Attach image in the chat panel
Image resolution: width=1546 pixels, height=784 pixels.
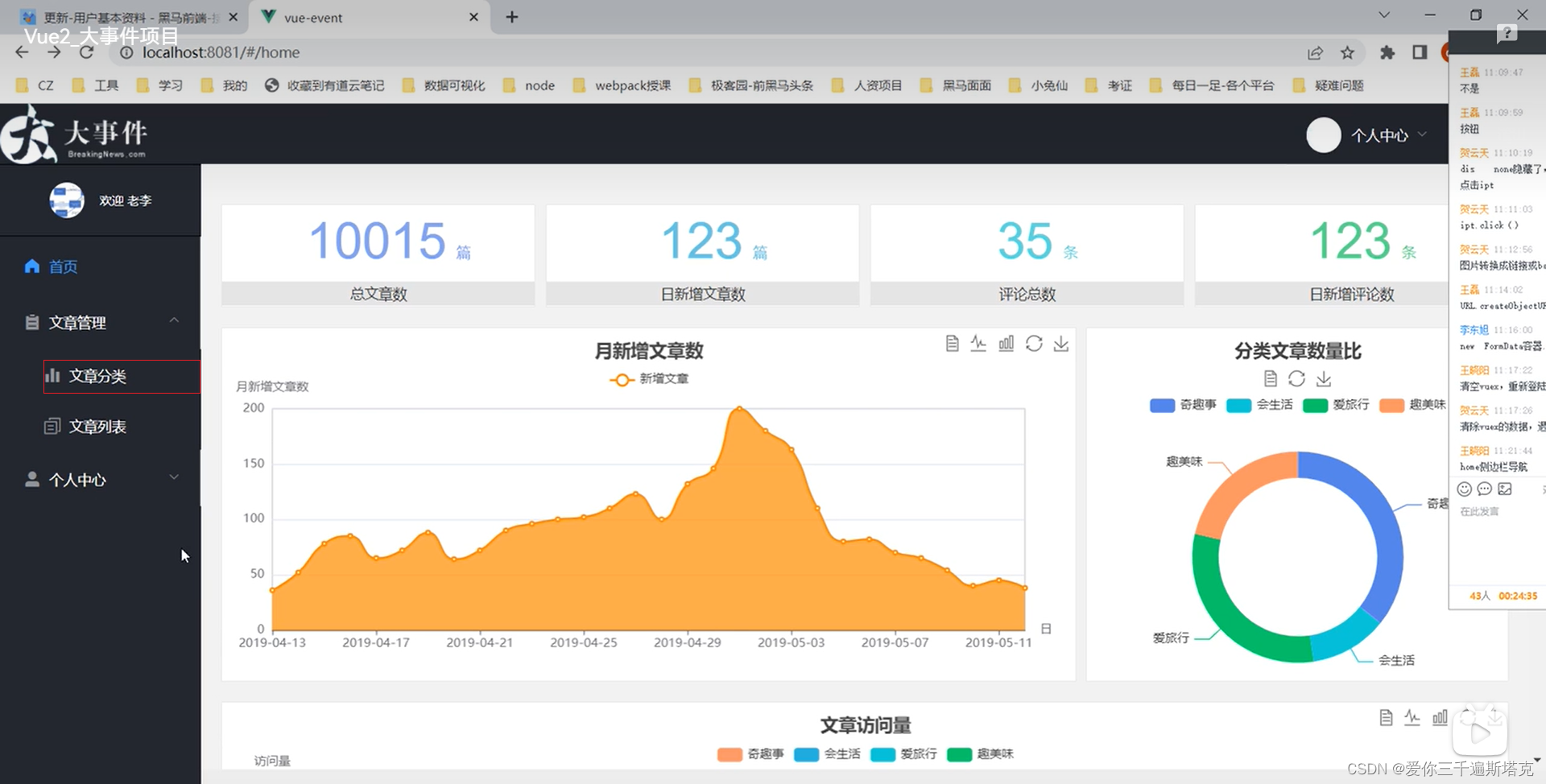pos(1505,489)
